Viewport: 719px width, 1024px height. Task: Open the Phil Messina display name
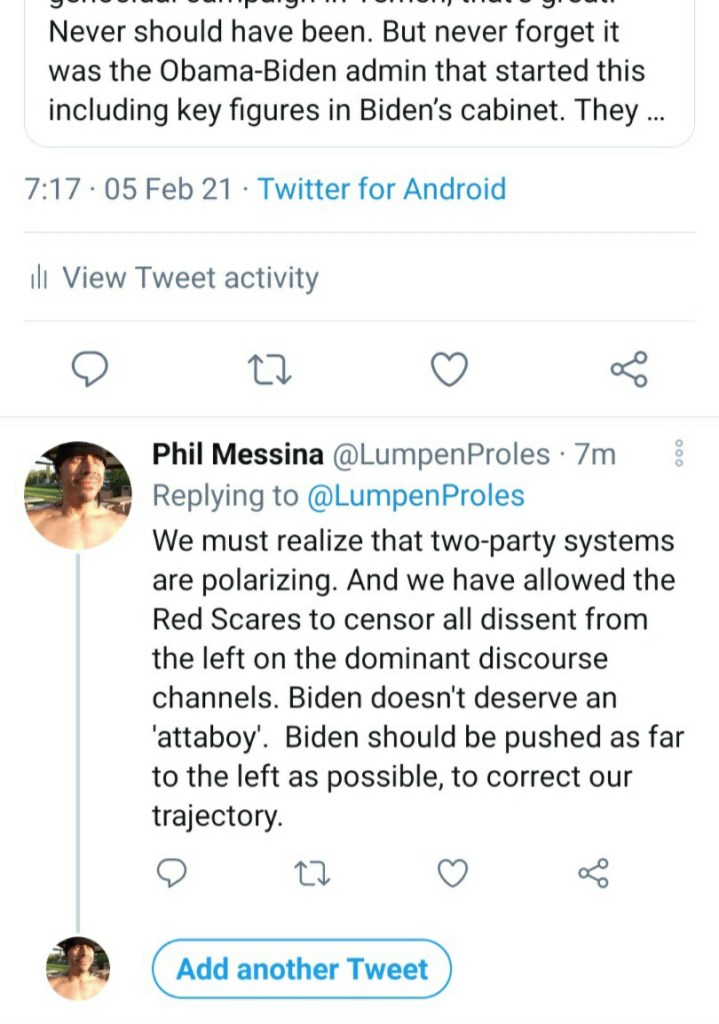(x=237, y=455)
